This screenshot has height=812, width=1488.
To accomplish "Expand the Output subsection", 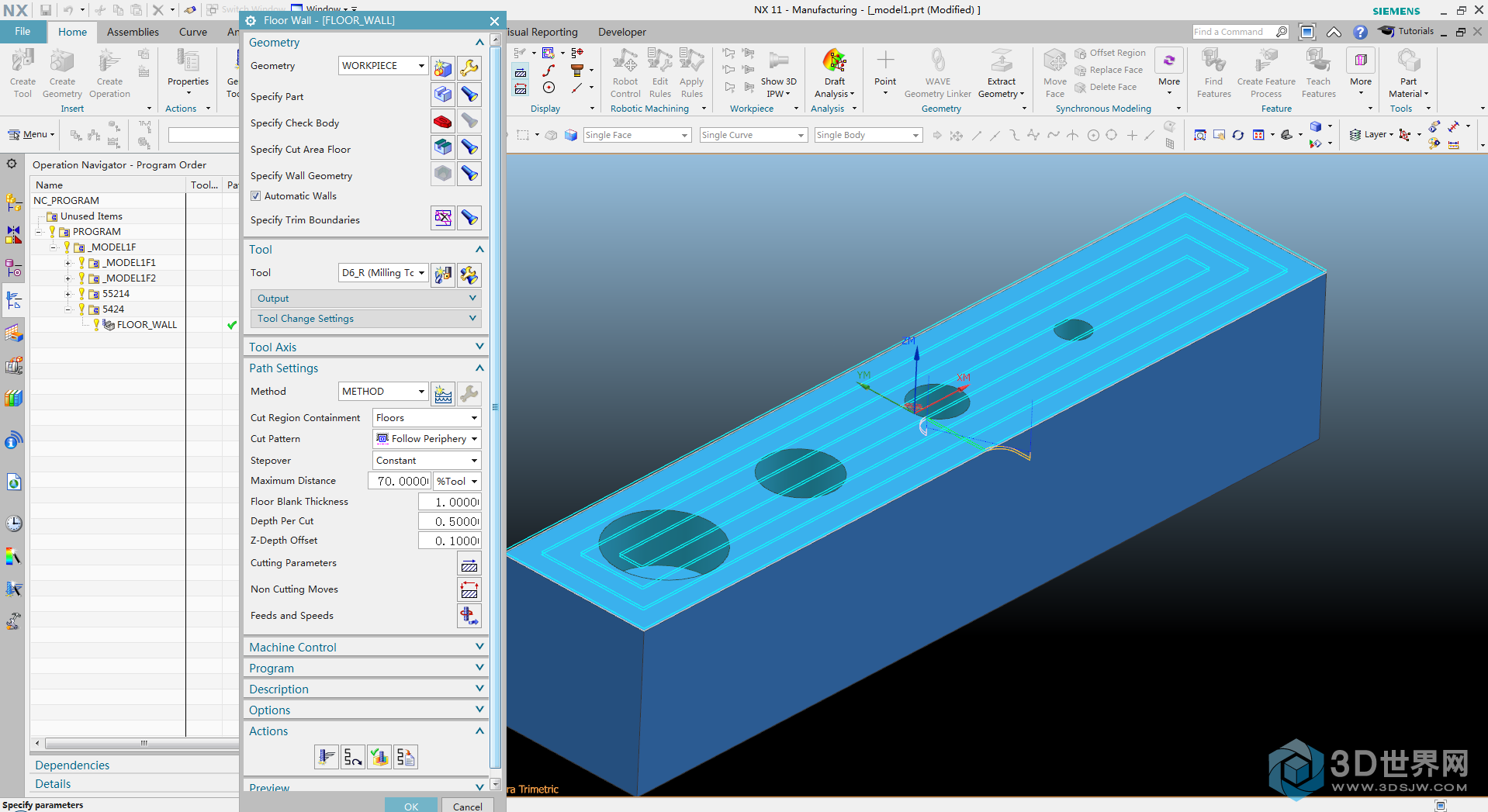I will click(365, 299).
